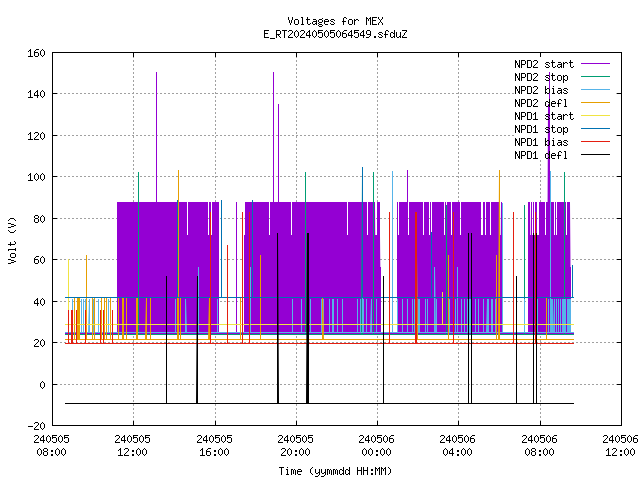Screen dimensions: 640x480
Task: Click the red NPD1 bias legend line
Action: (x=595, y=142)
